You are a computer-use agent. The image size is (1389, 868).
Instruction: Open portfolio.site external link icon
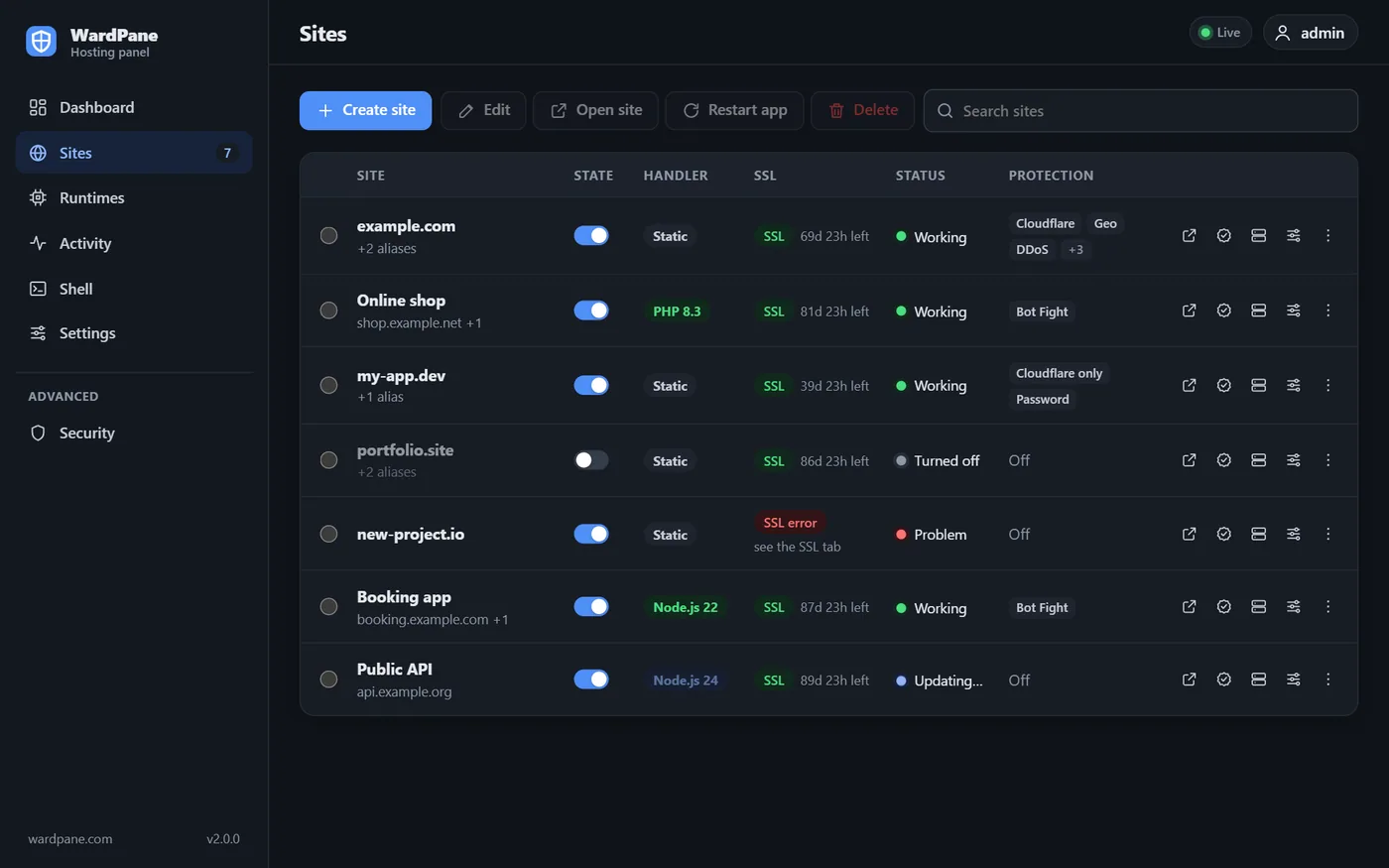1189,460
